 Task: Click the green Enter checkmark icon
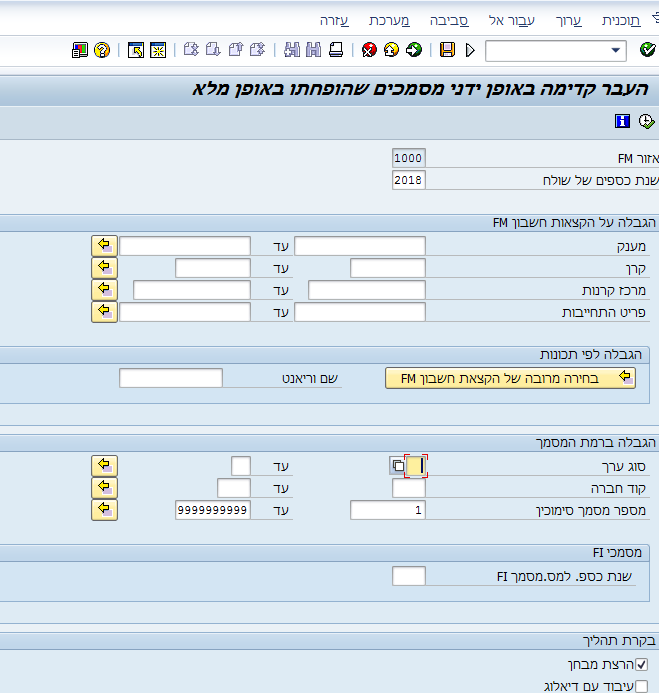pyautogui.click(x=647, y=50)
